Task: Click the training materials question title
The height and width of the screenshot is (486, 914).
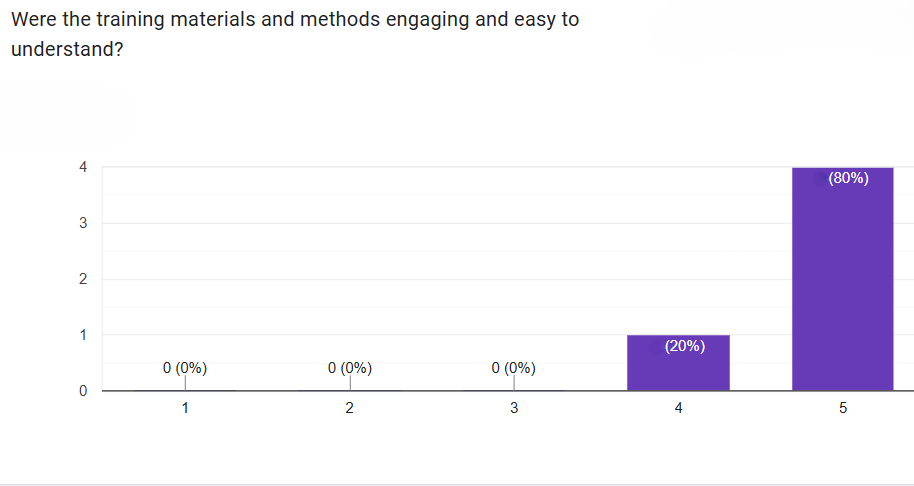Action: (x=295, y=33)
